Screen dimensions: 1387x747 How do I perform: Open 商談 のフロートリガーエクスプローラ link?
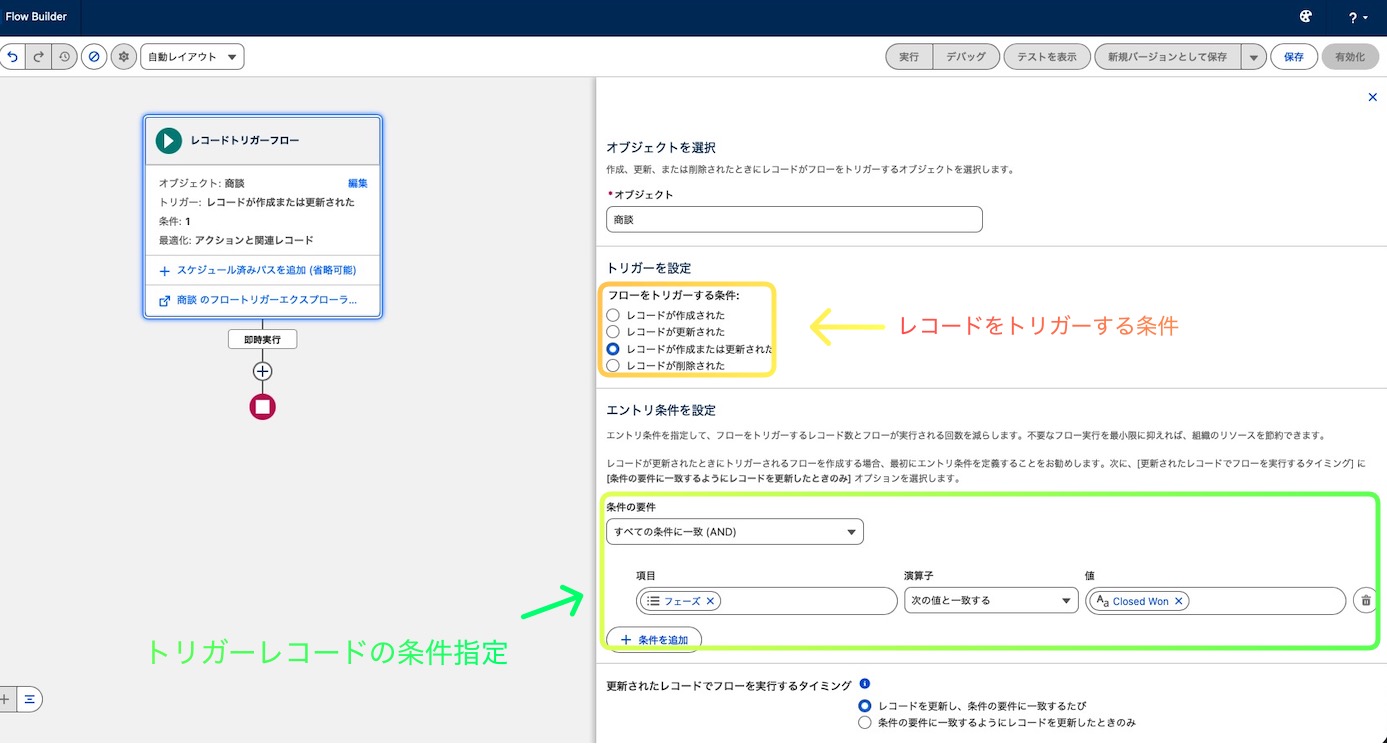coord(266,300)
